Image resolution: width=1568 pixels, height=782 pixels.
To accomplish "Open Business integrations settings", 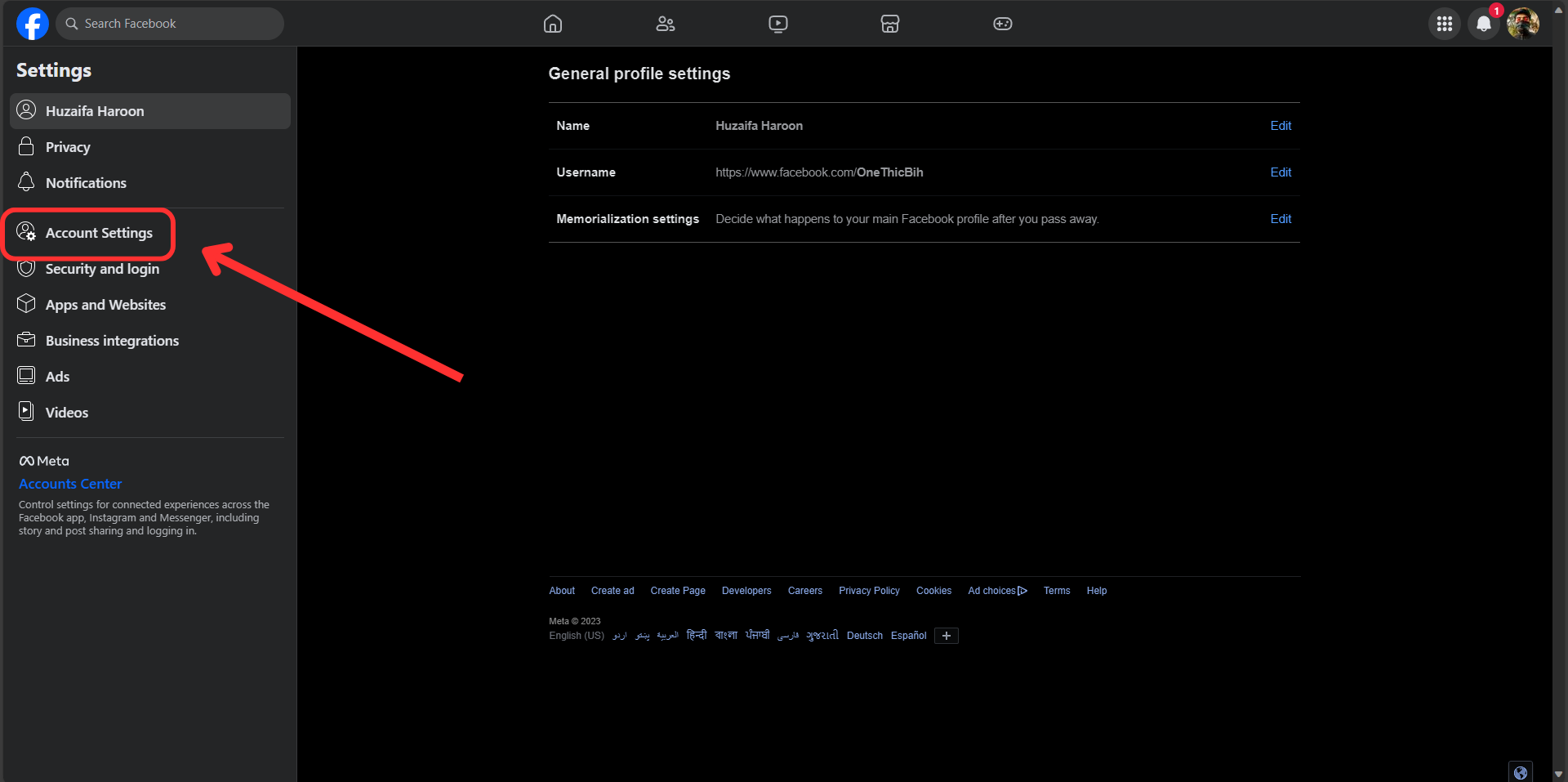I will click(x=150, y=341).
